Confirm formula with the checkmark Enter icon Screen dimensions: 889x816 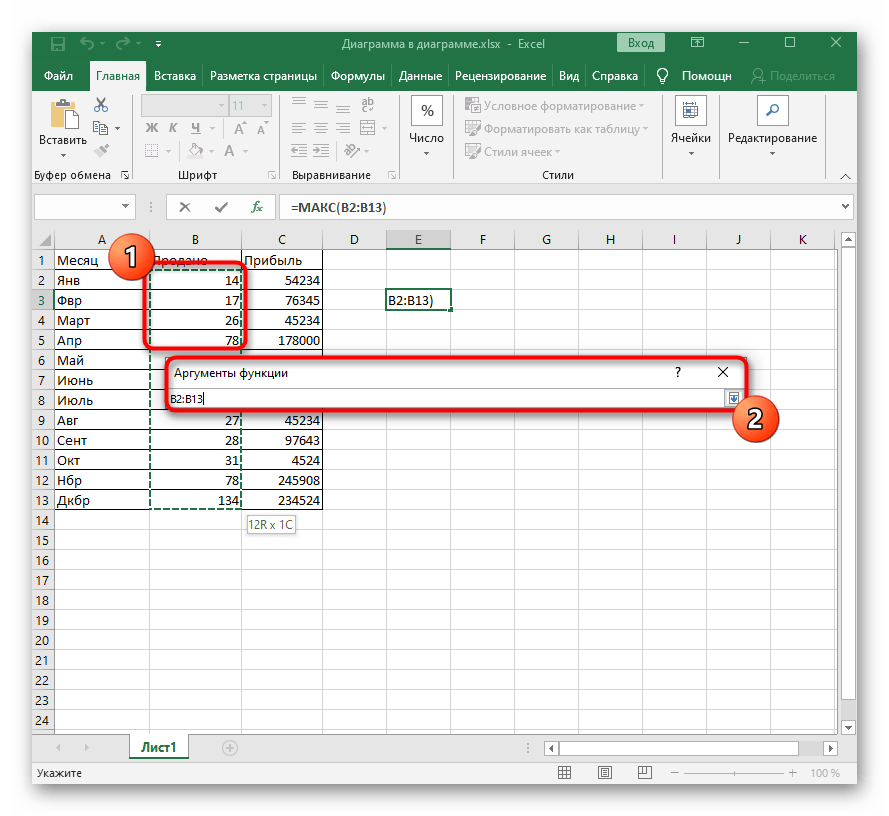[x=221, y=207]
